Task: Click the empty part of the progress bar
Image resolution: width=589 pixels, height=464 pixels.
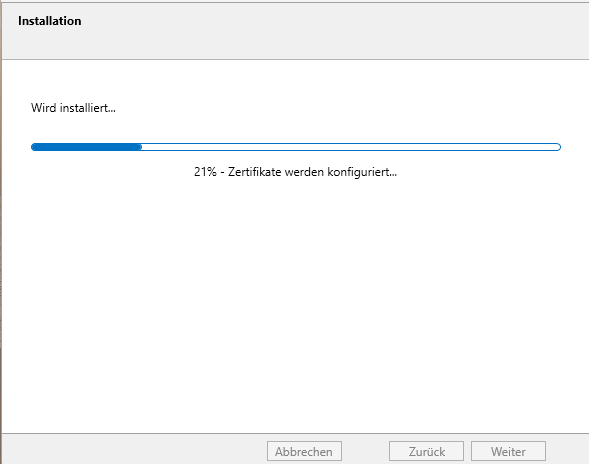Action: pyautogui.click(x=351, y=147)
